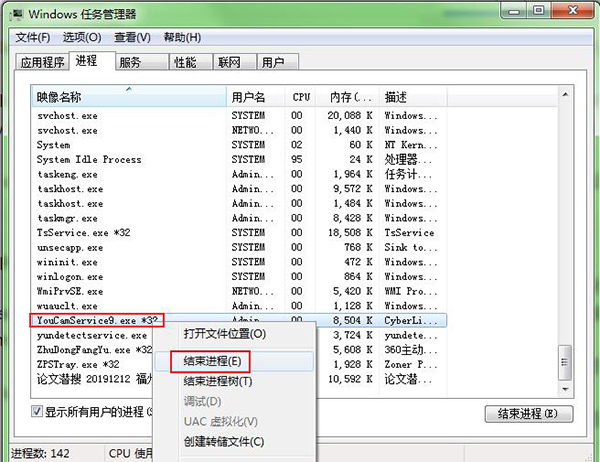Image resolution: width=600 pixels, height=462 pixels.
Task: Sort by the 内存 column header
Action: pos(345,97)
